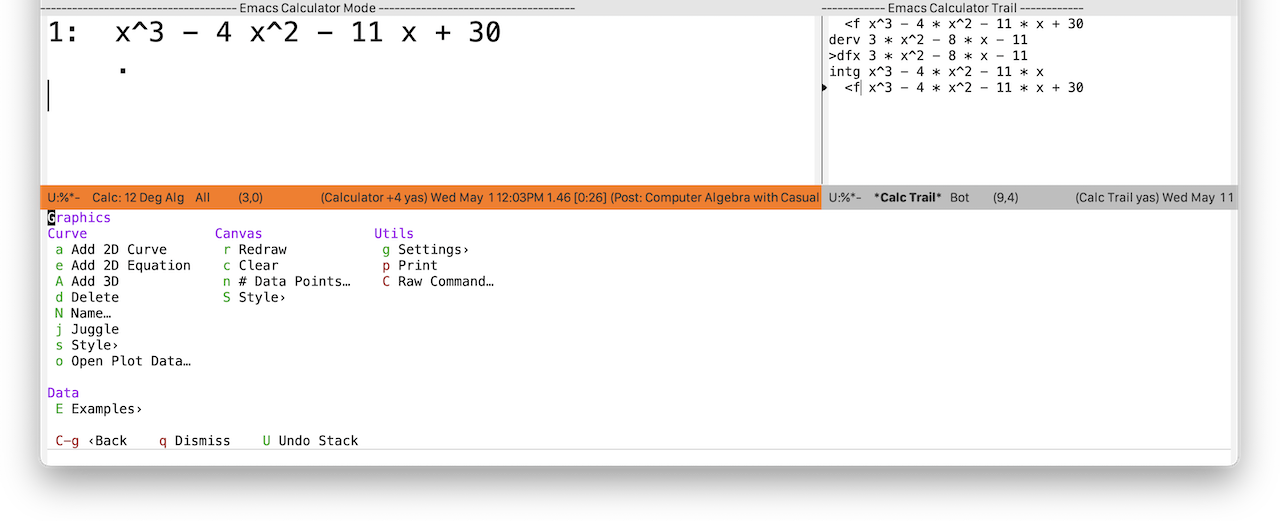Click Emacs Calculator Trail header line
Viewport: 1280px width, 521px height.
(952, 7)
